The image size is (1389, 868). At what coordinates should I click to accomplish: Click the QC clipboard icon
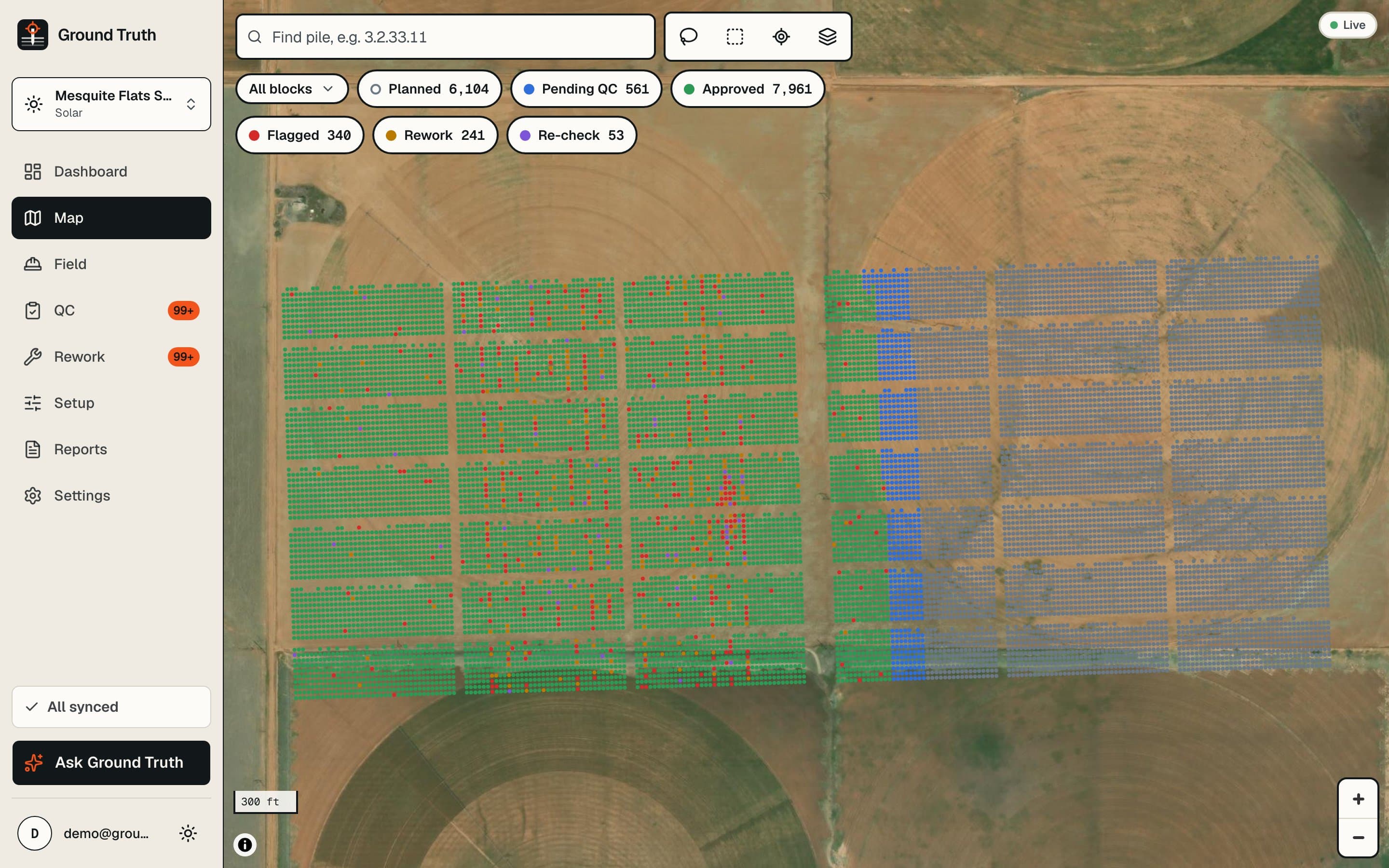click(x=33, y=311)
